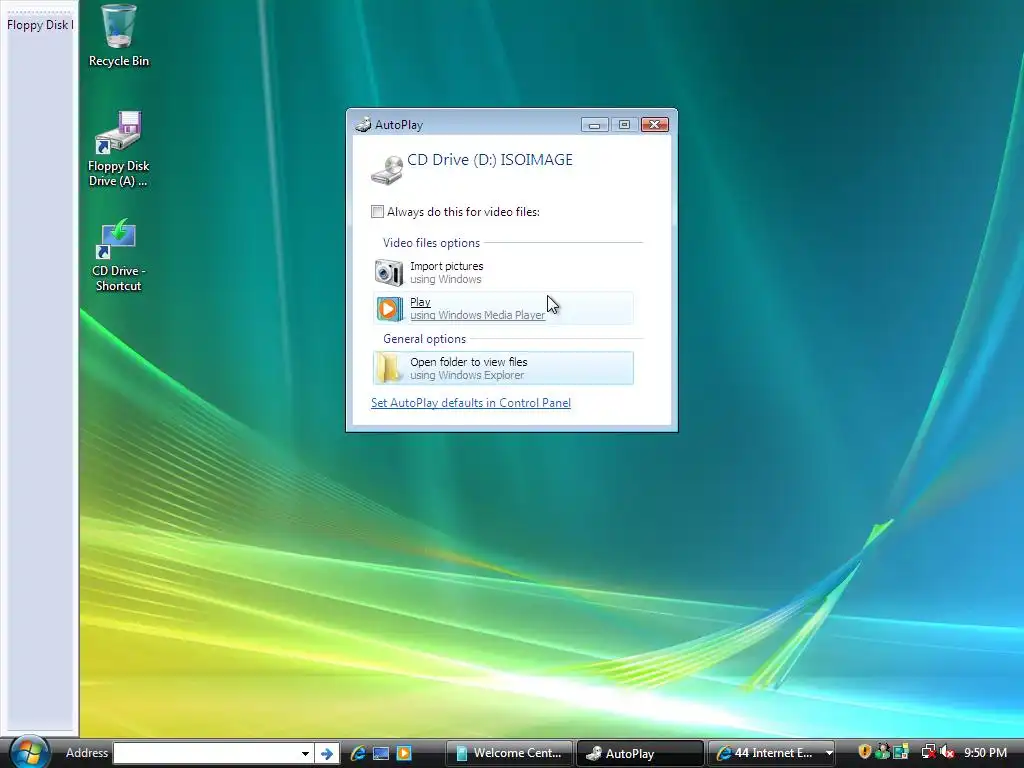The height and width of the screenshot is (768, 1024).
Task: Select the Floppy Disk Drive (A) shortcut
Action: [118, 149]
